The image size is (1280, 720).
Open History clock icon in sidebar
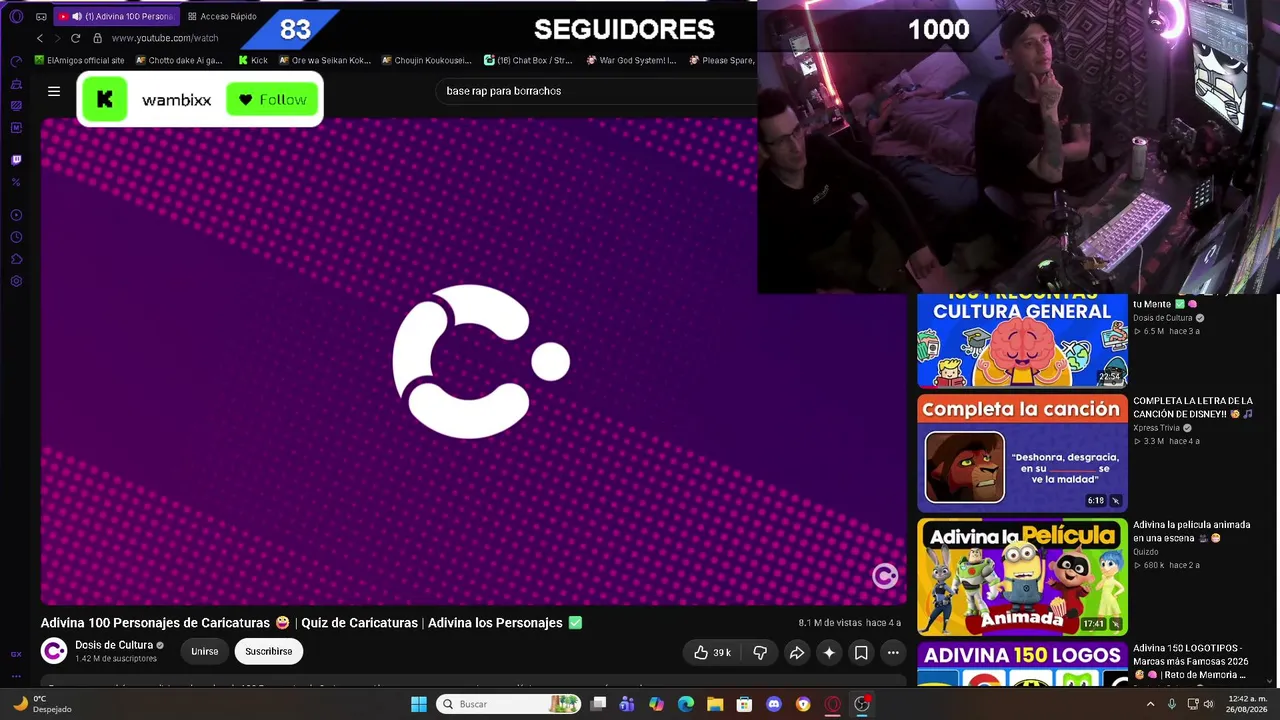tap(16, 237)
